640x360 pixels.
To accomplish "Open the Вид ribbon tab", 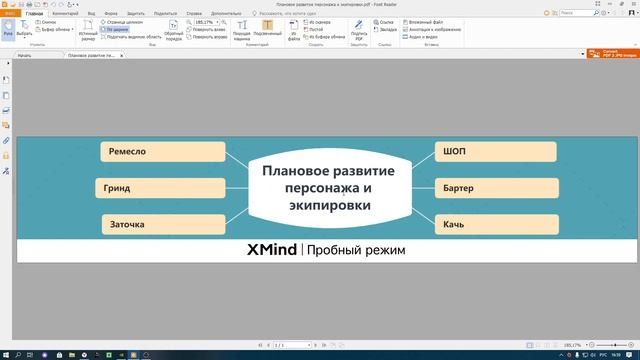I will [x=91, y=13].
